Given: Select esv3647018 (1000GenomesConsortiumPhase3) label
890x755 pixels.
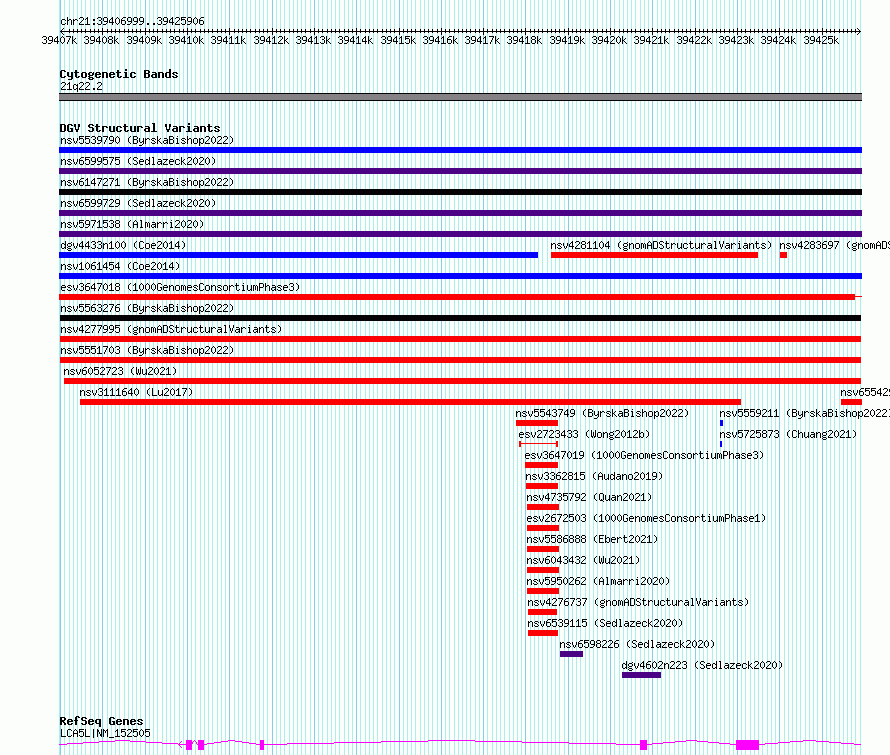Looking at the screenshot, I should 180,287.
